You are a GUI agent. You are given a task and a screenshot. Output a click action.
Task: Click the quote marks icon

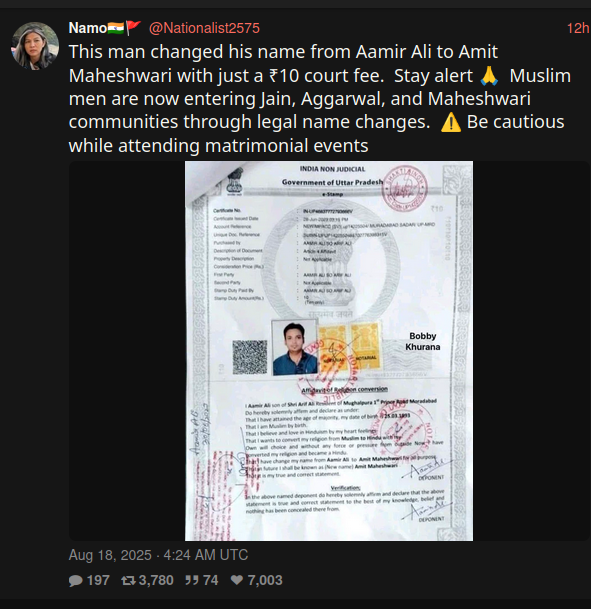tap(192, 580)
